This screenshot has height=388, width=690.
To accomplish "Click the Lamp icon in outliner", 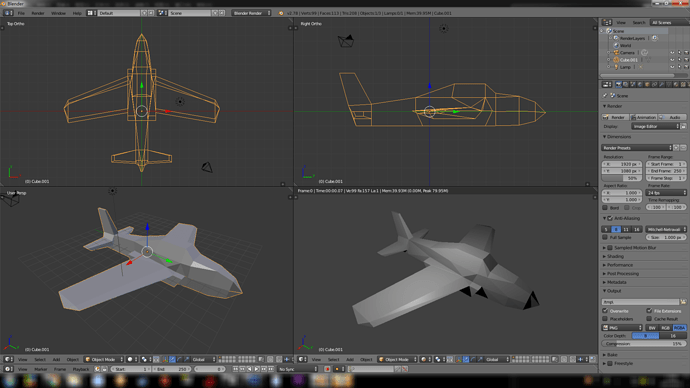I will click(x=616, y=67).
